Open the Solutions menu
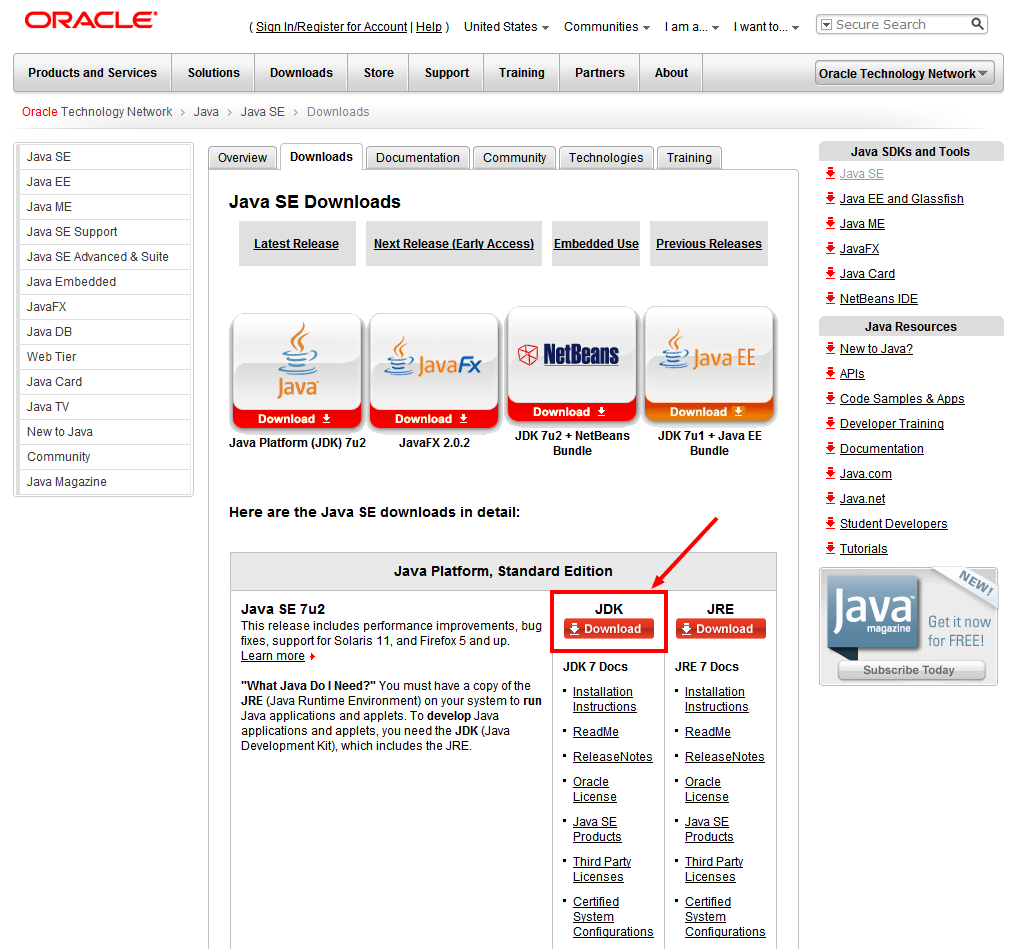1018x949 pixels. tap(214, 73)
